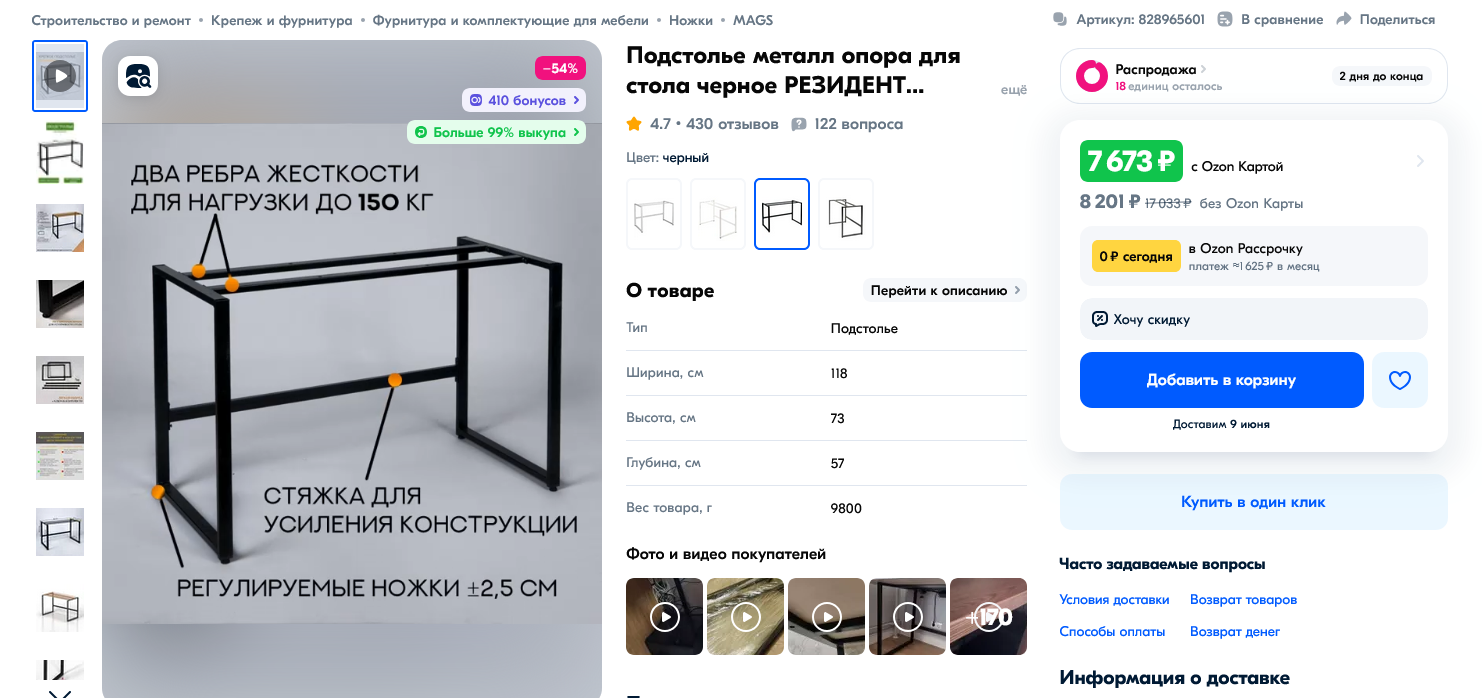Viewport: 1482px width, 698px height.
Task: Open the 430 отзывов reviews link
Action: coord(732,124)
